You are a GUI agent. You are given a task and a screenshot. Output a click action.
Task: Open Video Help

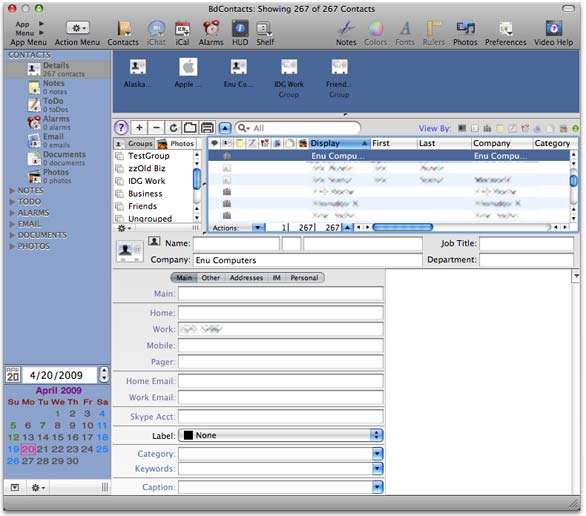coord(553,33)
